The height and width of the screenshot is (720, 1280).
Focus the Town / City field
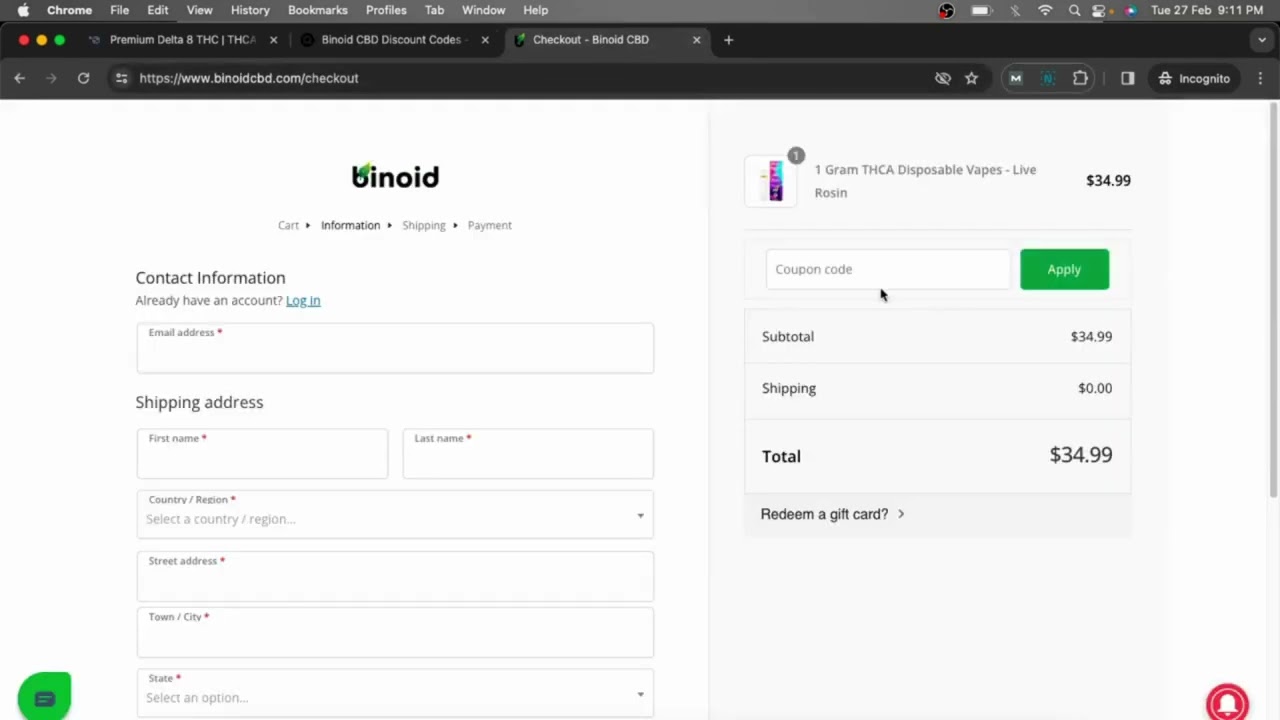[395, 632]
